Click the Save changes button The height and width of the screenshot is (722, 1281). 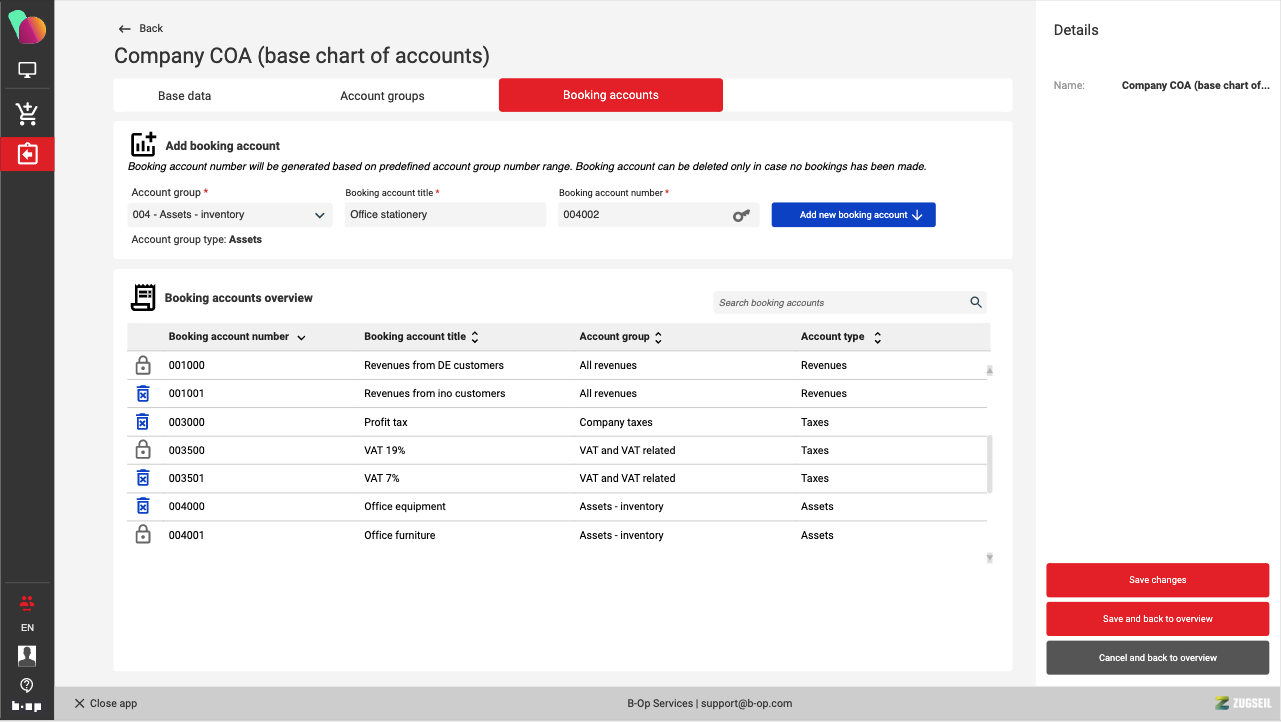coord(1157,580)
